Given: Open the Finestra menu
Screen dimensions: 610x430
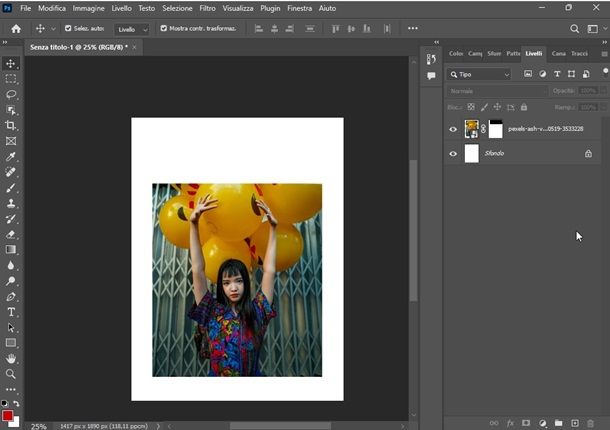Looking at the screenshot, I should point(300,8).
